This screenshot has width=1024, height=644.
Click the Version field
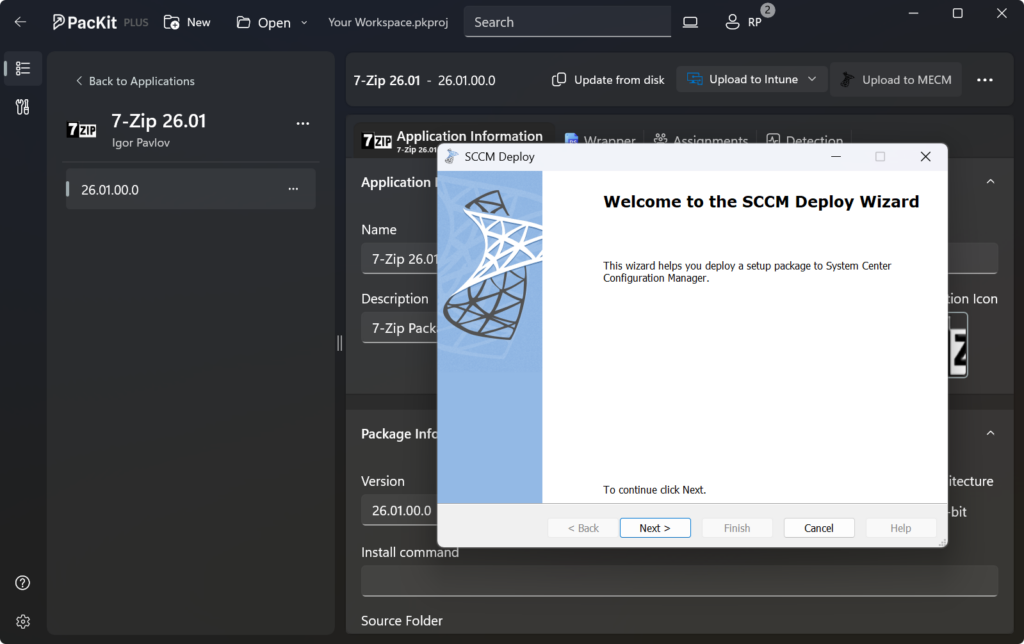click(400, 510)
